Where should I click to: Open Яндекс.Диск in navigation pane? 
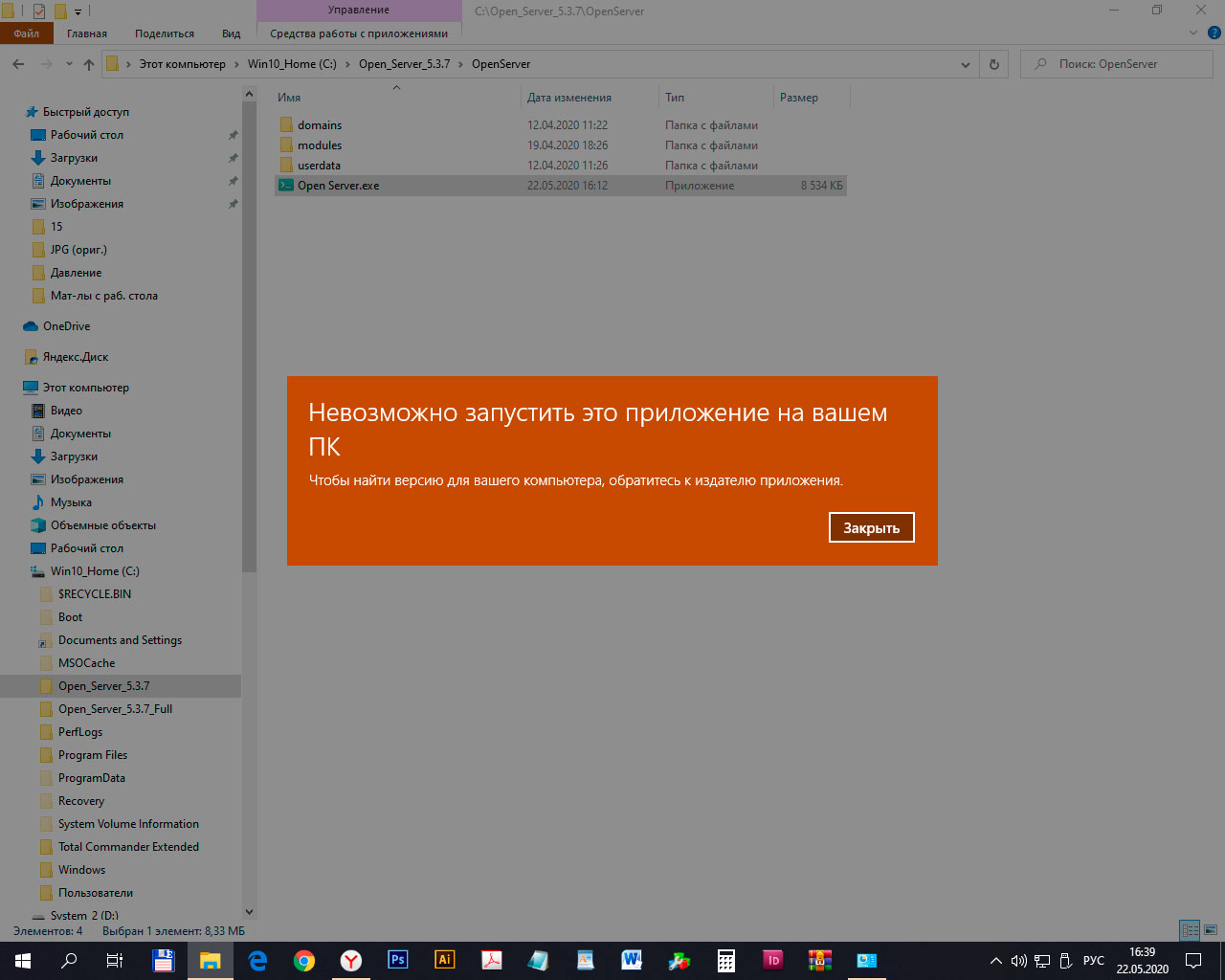click(76, 357)
